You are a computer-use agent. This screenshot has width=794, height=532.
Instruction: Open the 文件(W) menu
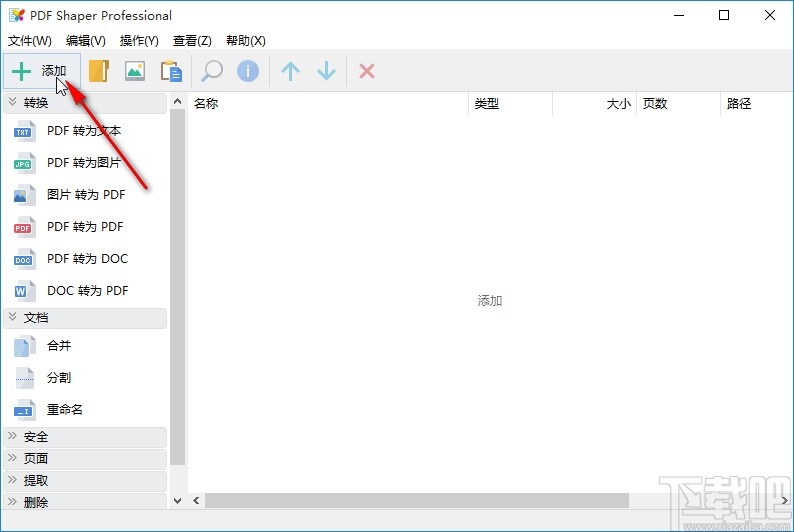30,40
